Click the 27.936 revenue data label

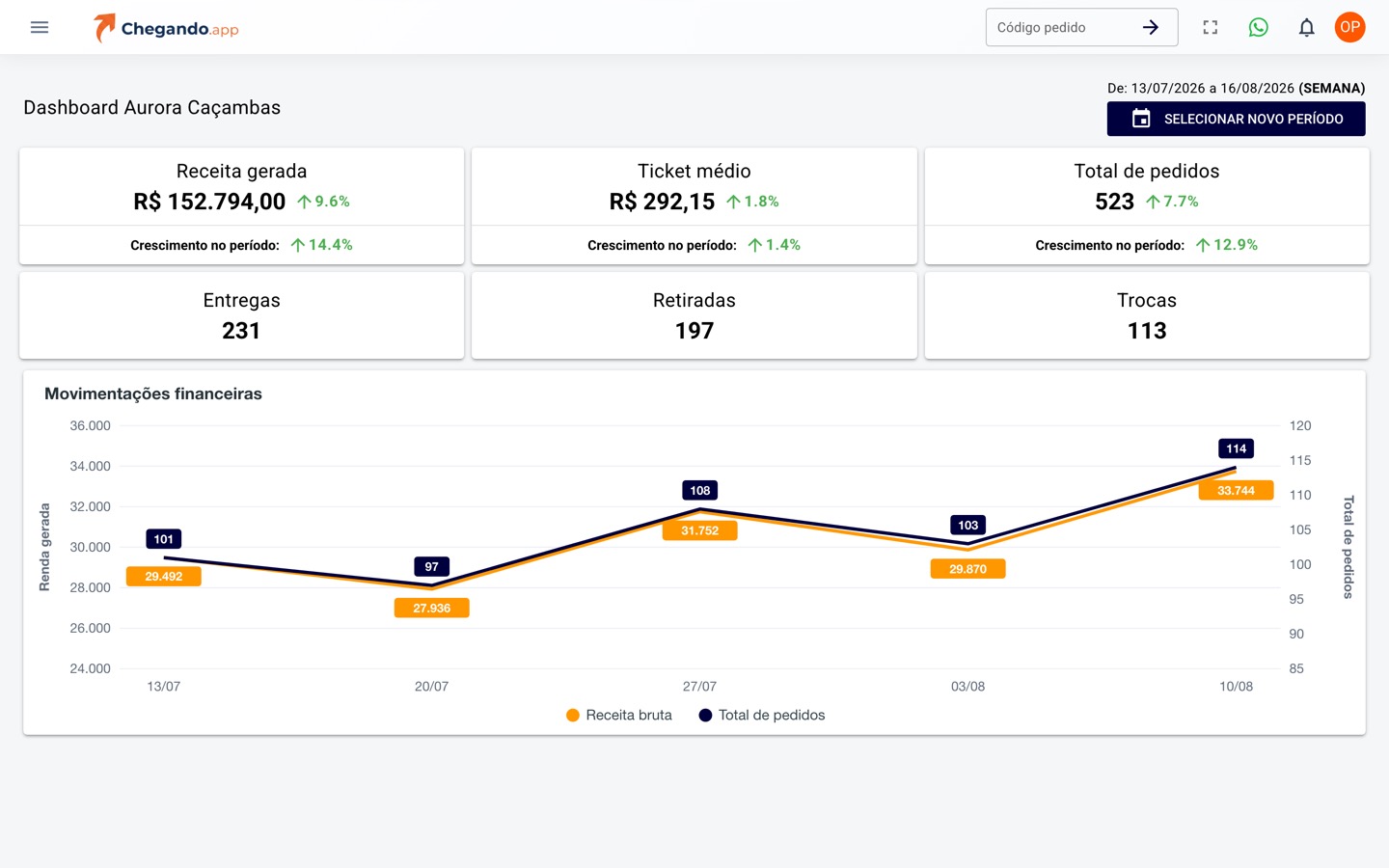click(432, 609)
